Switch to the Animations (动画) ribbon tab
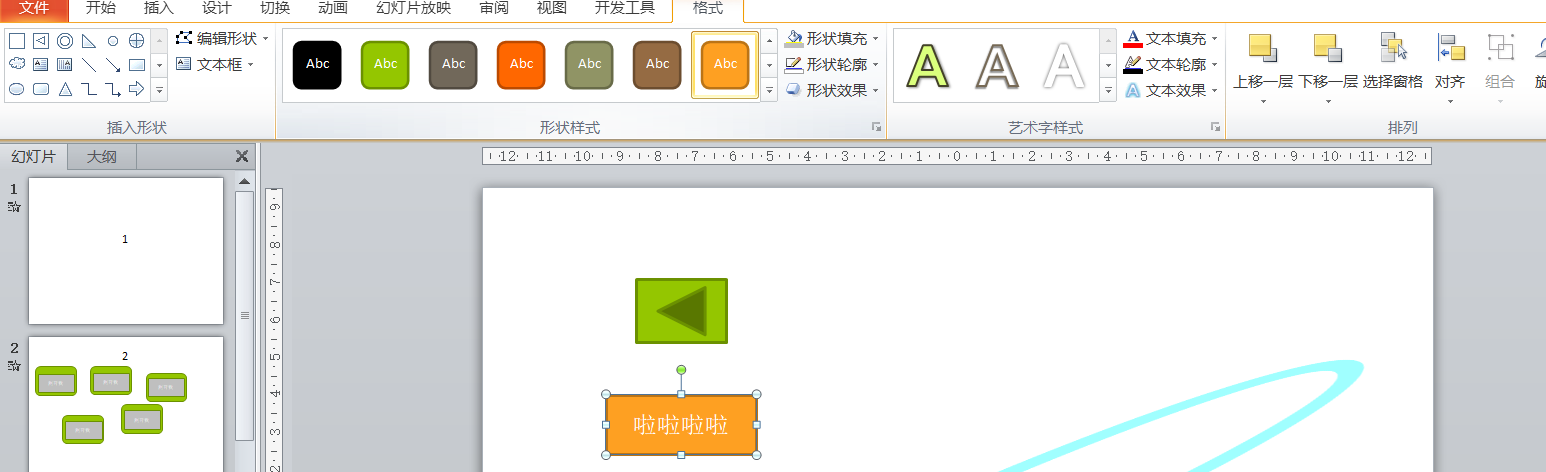1546x472 pixels. 332,9
